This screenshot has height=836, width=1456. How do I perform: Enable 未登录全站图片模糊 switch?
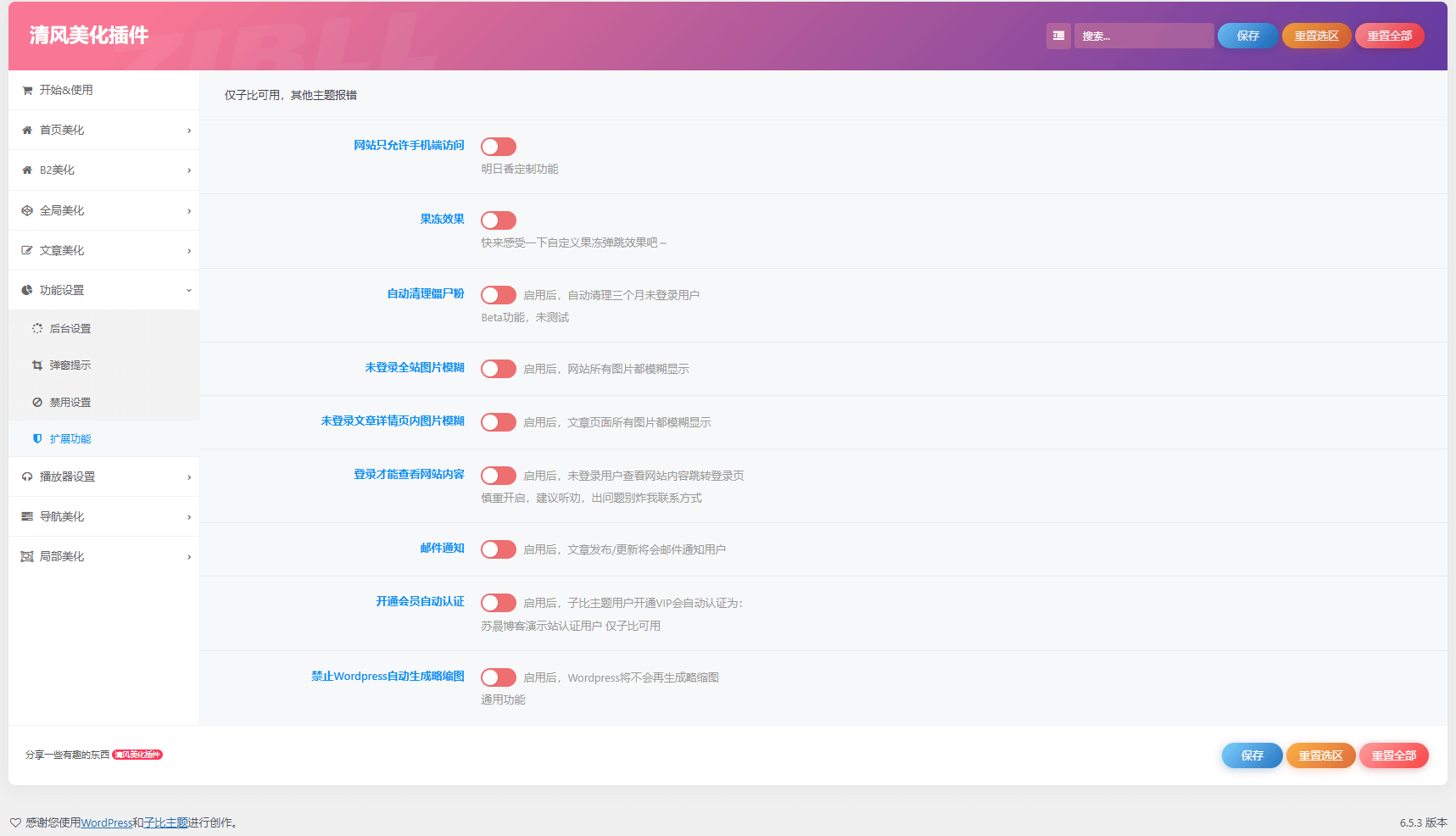(x=499, y=369)
